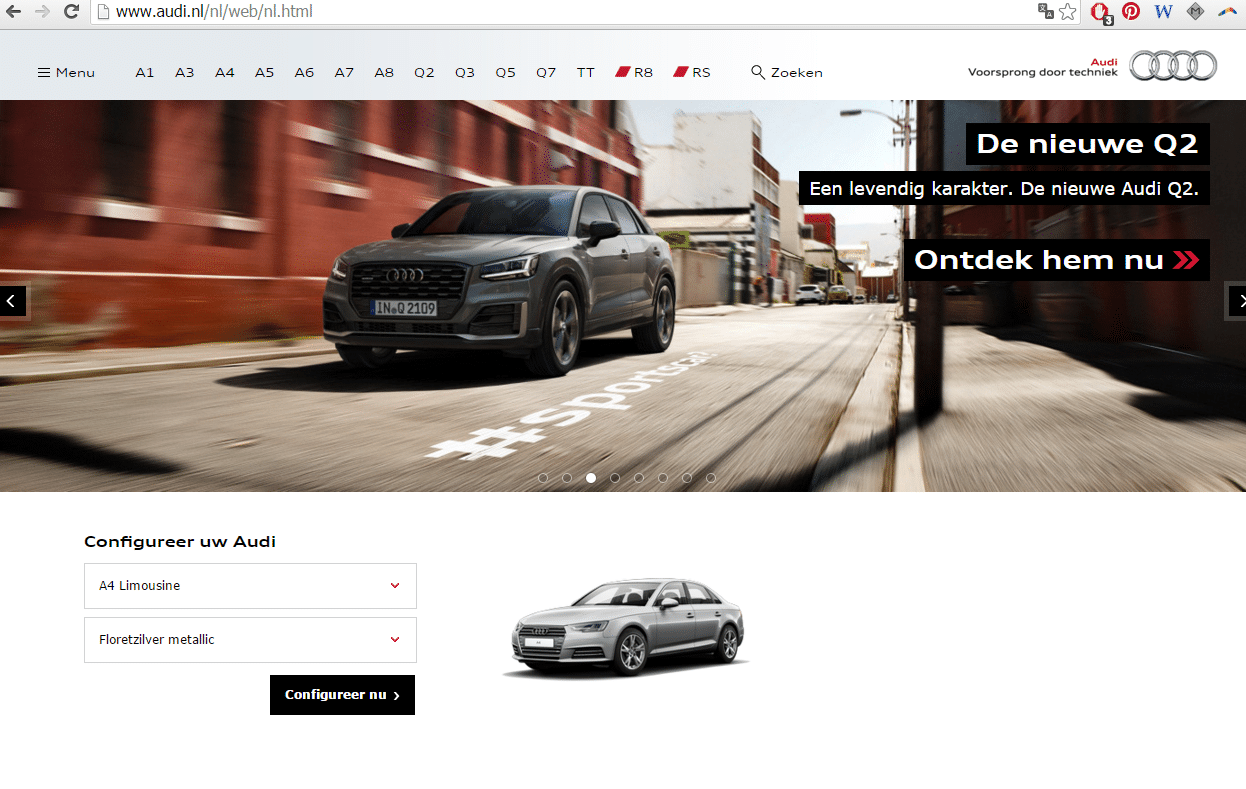Open the RS model menu
1246x789 pixels.
tap(692, 72)
